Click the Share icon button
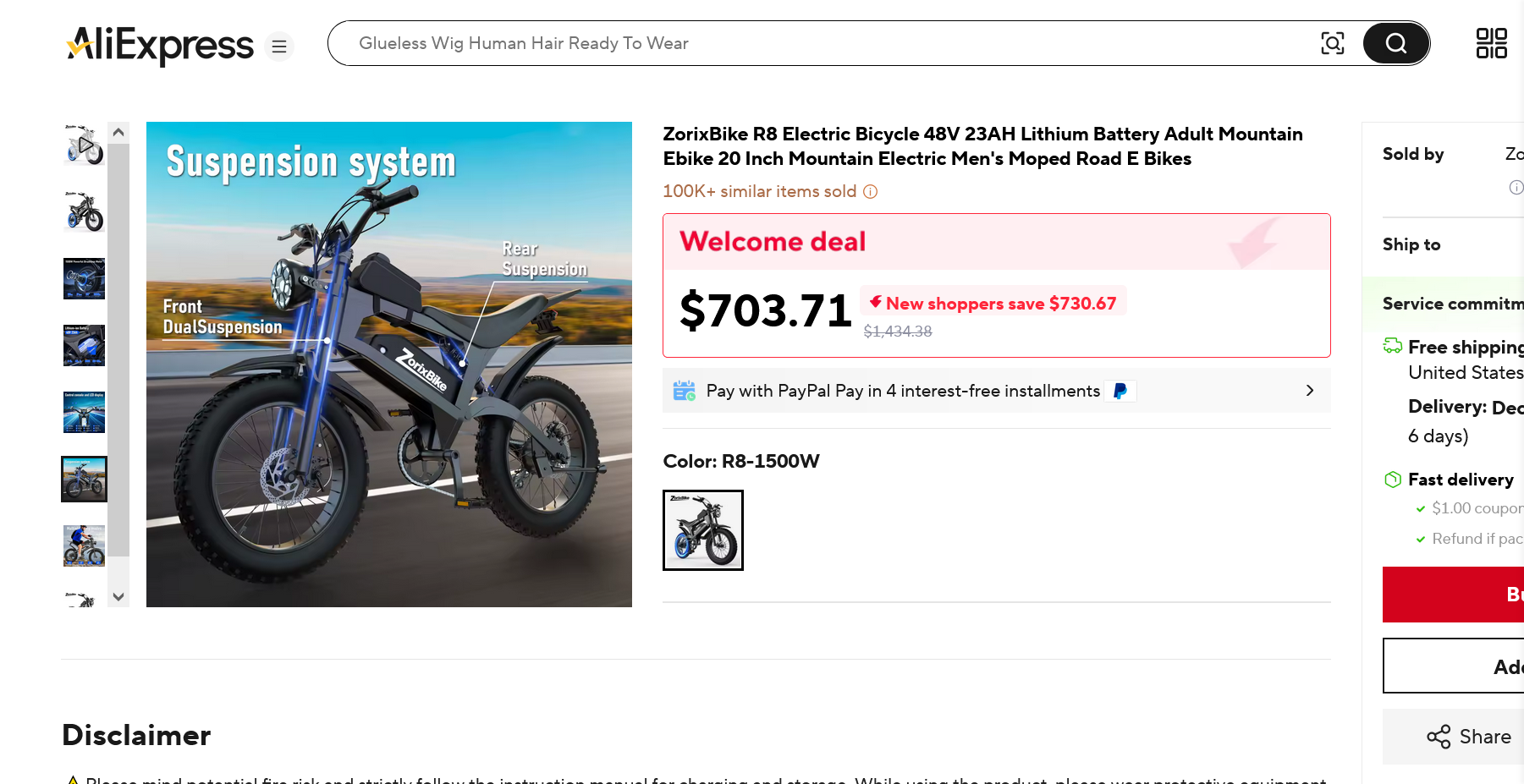Viewport: 1524px width, 784px height. click(x=1468, y=737)
